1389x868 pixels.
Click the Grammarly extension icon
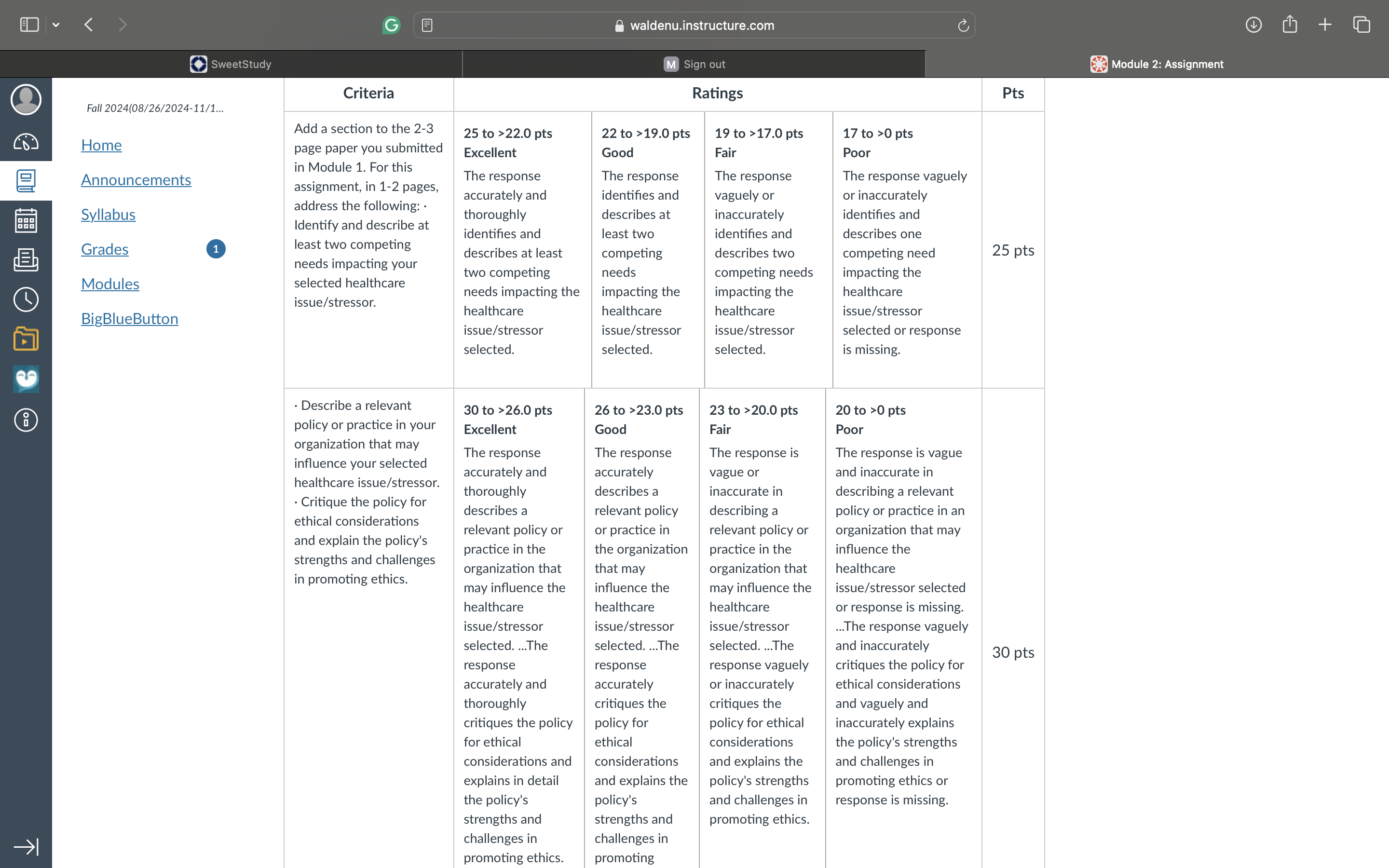point(392,25)
